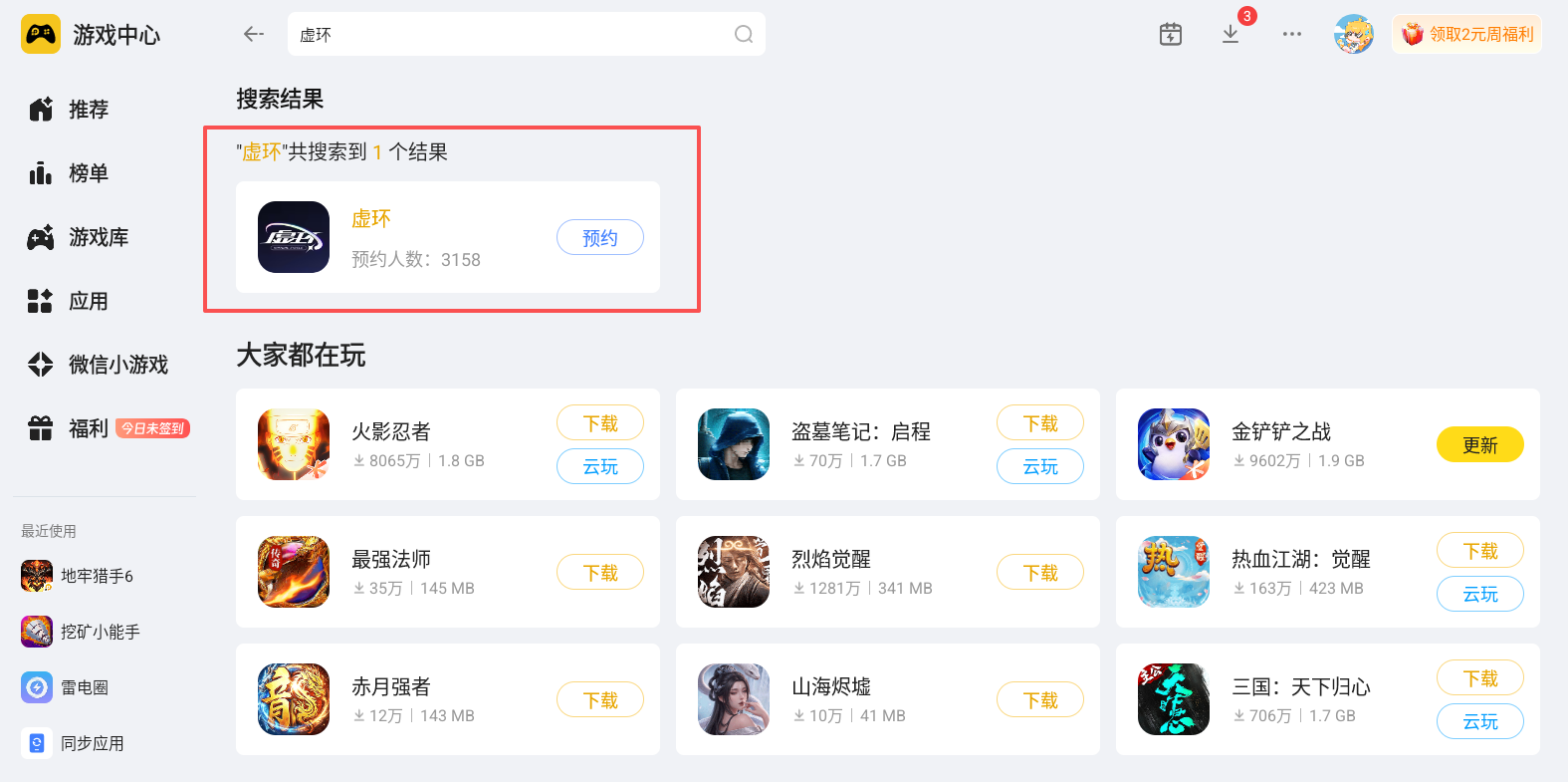Open 地牢猎手6 from recent apps
This screenshot has height=782, width=1568.
click(x=78, y=576)
